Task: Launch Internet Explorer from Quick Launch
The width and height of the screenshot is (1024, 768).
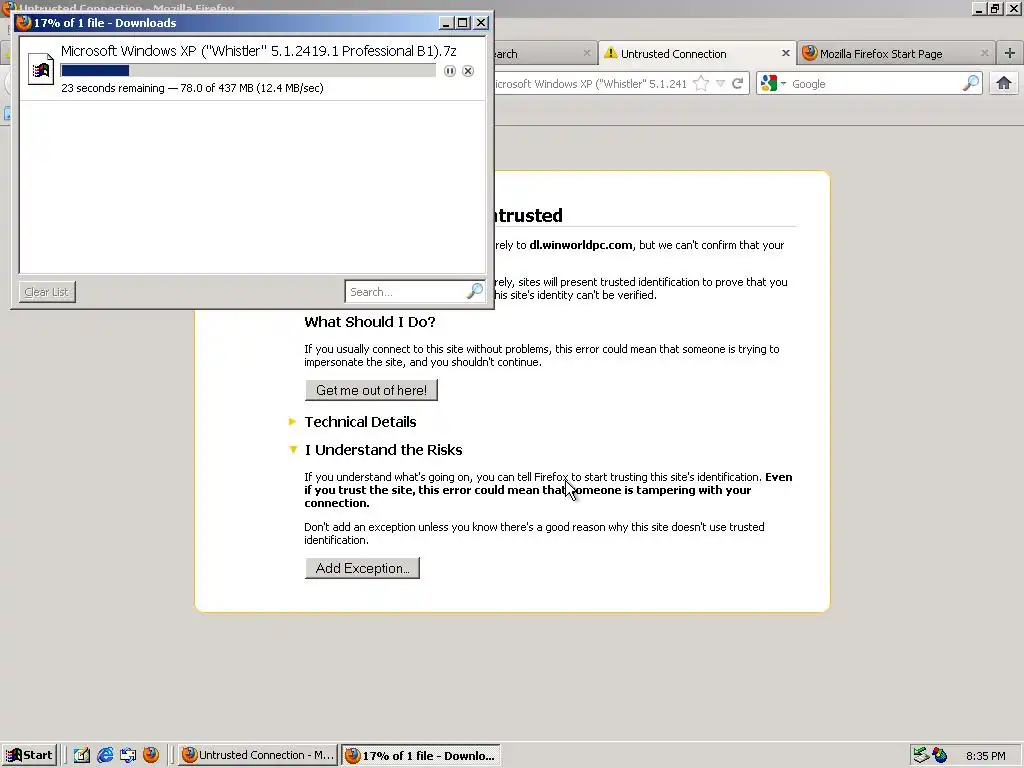Action: pos(104,756)
